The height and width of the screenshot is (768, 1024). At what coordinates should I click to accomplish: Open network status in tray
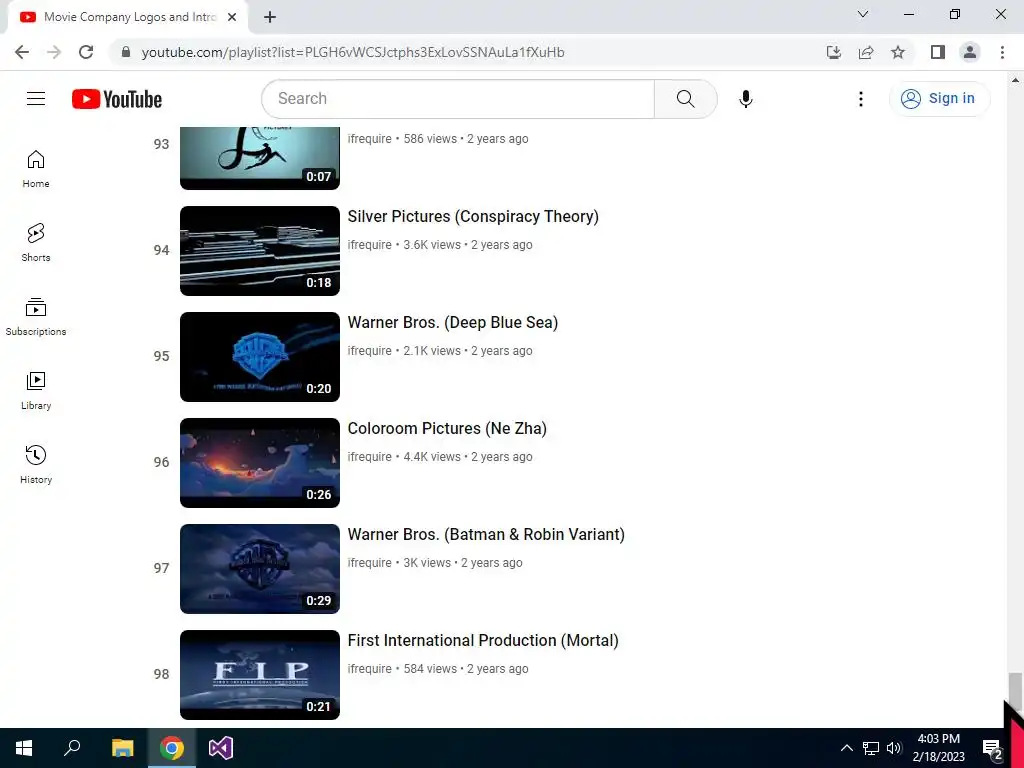pyautogui.click(x=871, y=748)
